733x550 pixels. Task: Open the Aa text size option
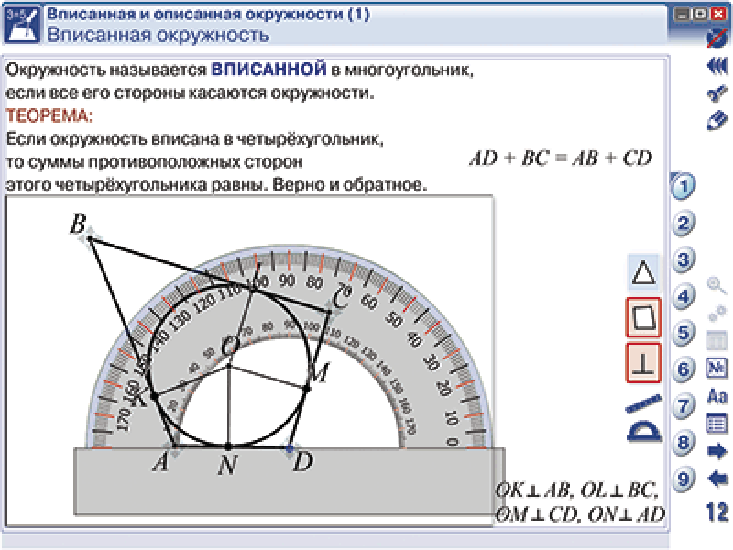click(717, 396)
